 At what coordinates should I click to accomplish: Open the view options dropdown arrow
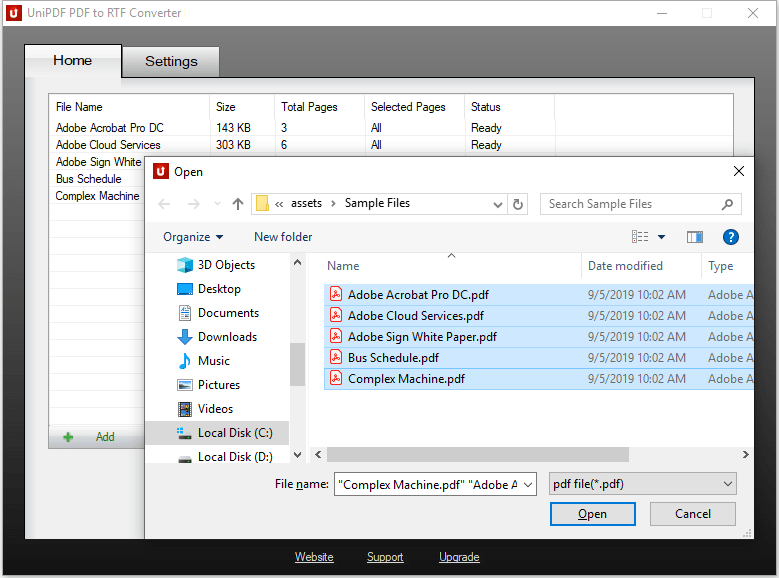point(661,237)
